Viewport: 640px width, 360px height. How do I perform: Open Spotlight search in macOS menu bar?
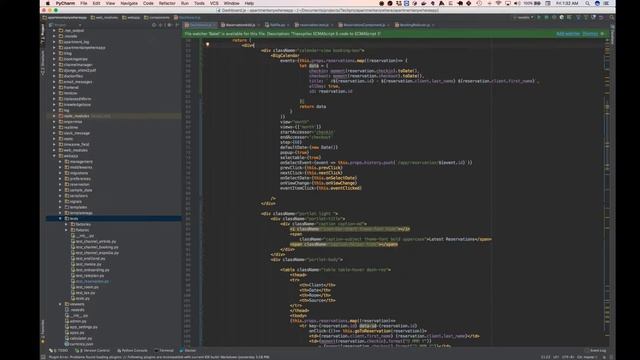pyautogui.click(x=587, y=3)
